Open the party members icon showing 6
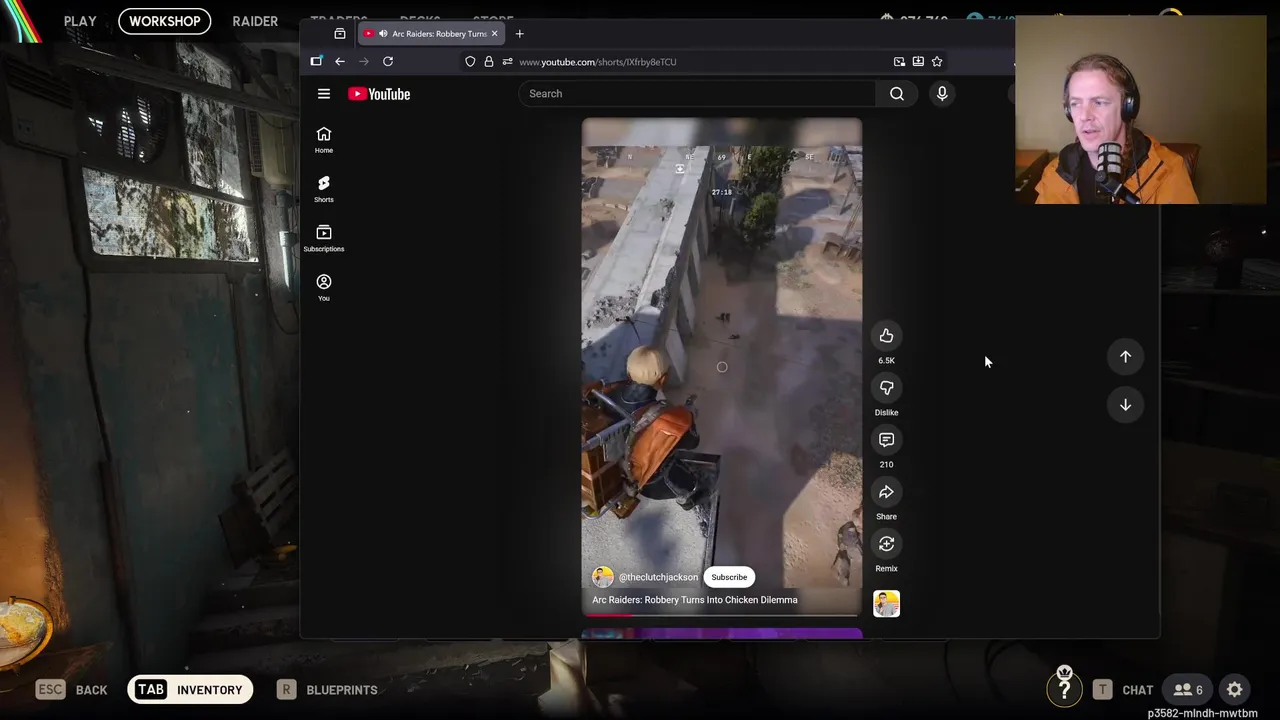Screen dimensions: 1280x720 [1188, 690]
